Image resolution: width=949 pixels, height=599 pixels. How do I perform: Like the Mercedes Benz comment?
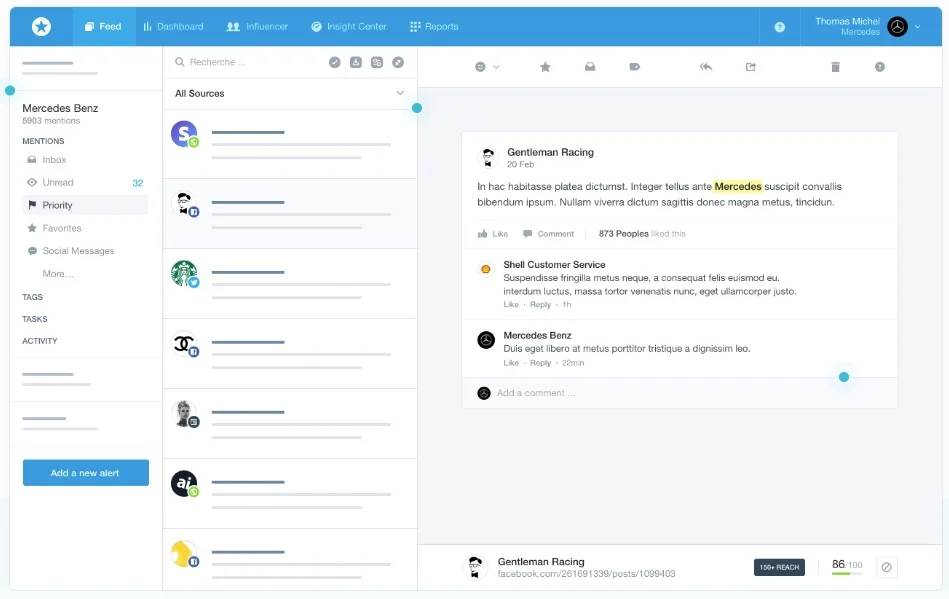pyautogui.click(x=511, y=363)
